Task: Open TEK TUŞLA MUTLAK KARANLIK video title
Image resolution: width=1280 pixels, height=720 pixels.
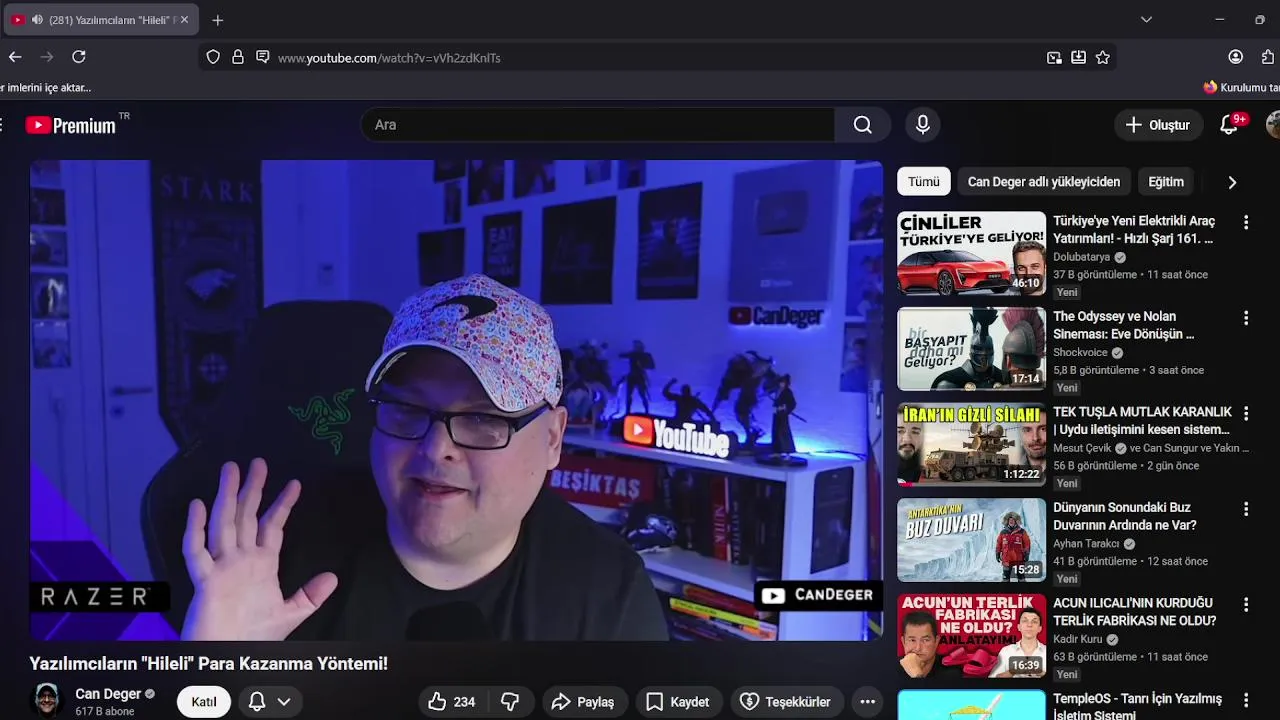Action: tap(1142, 420)
